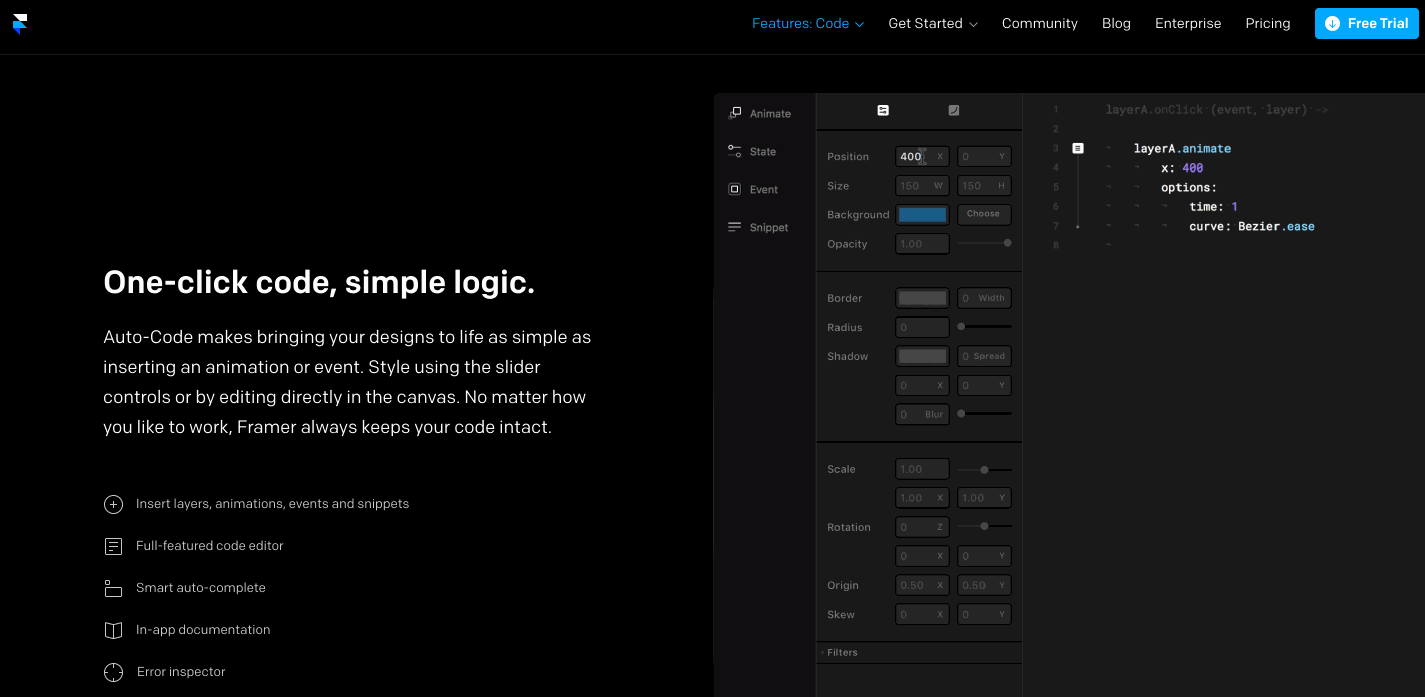Click the animation marker icon on line 3
1425x697 pixels.
tap(1078, 148)
